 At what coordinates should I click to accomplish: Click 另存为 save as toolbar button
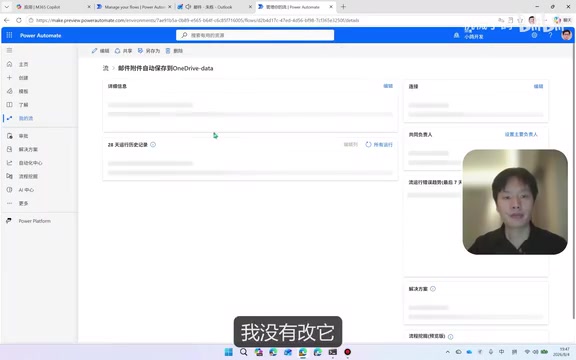tap(149, 51)
